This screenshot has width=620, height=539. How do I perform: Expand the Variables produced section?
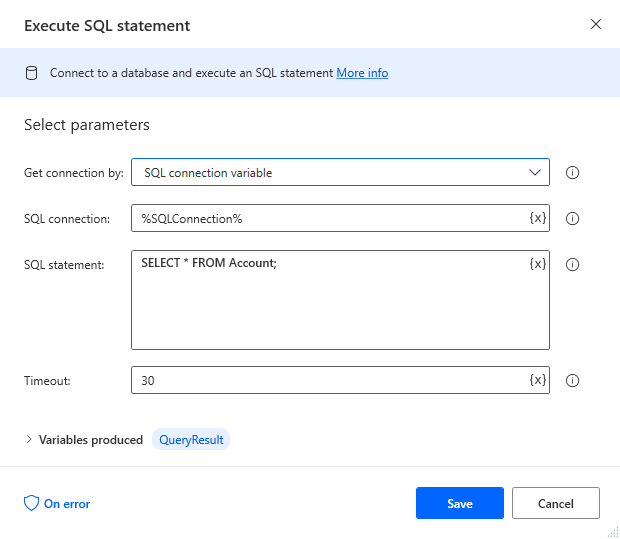point(29,439)
